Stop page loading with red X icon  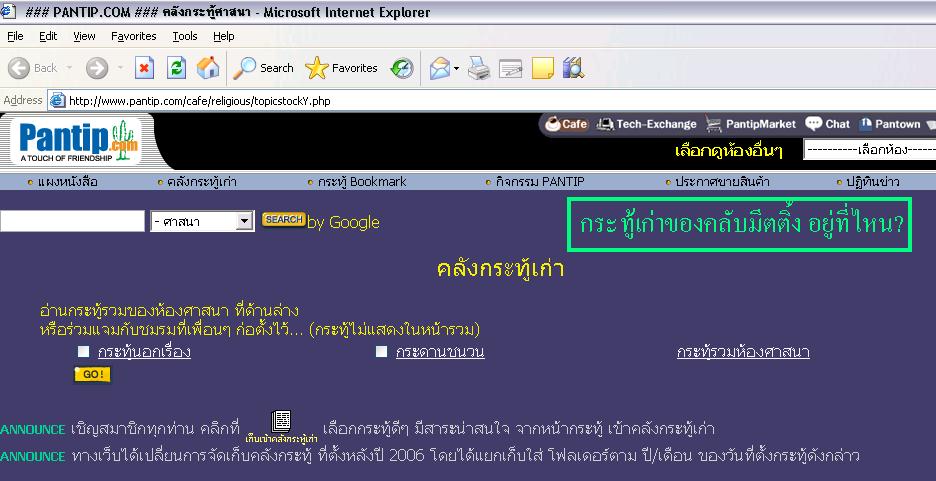point(144,68)
